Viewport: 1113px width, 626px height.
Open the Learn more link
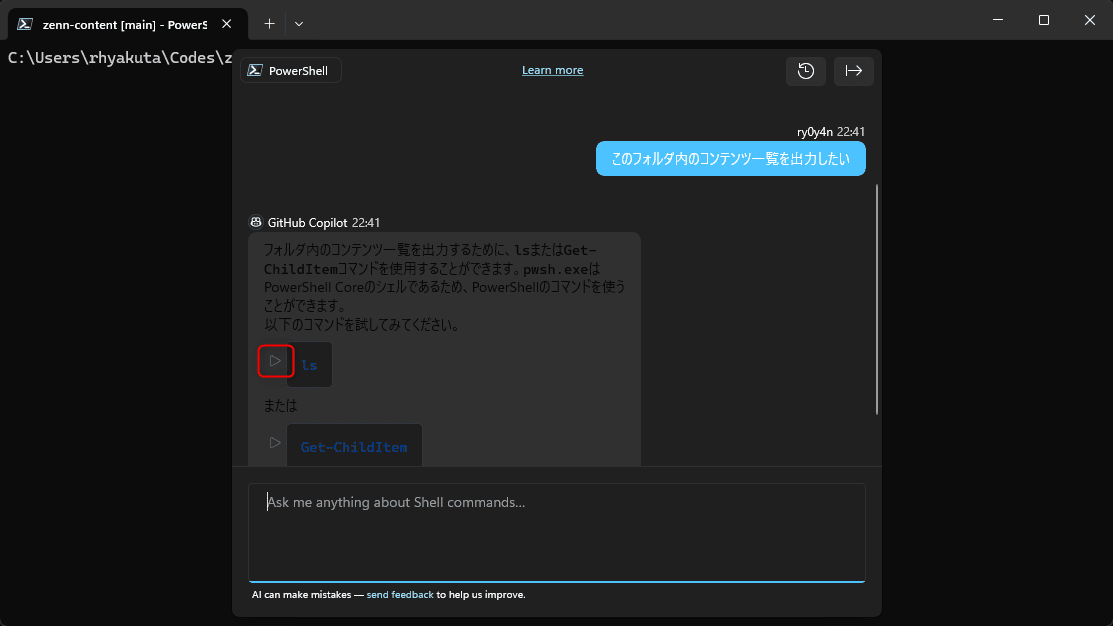click(x=552, y=70)
